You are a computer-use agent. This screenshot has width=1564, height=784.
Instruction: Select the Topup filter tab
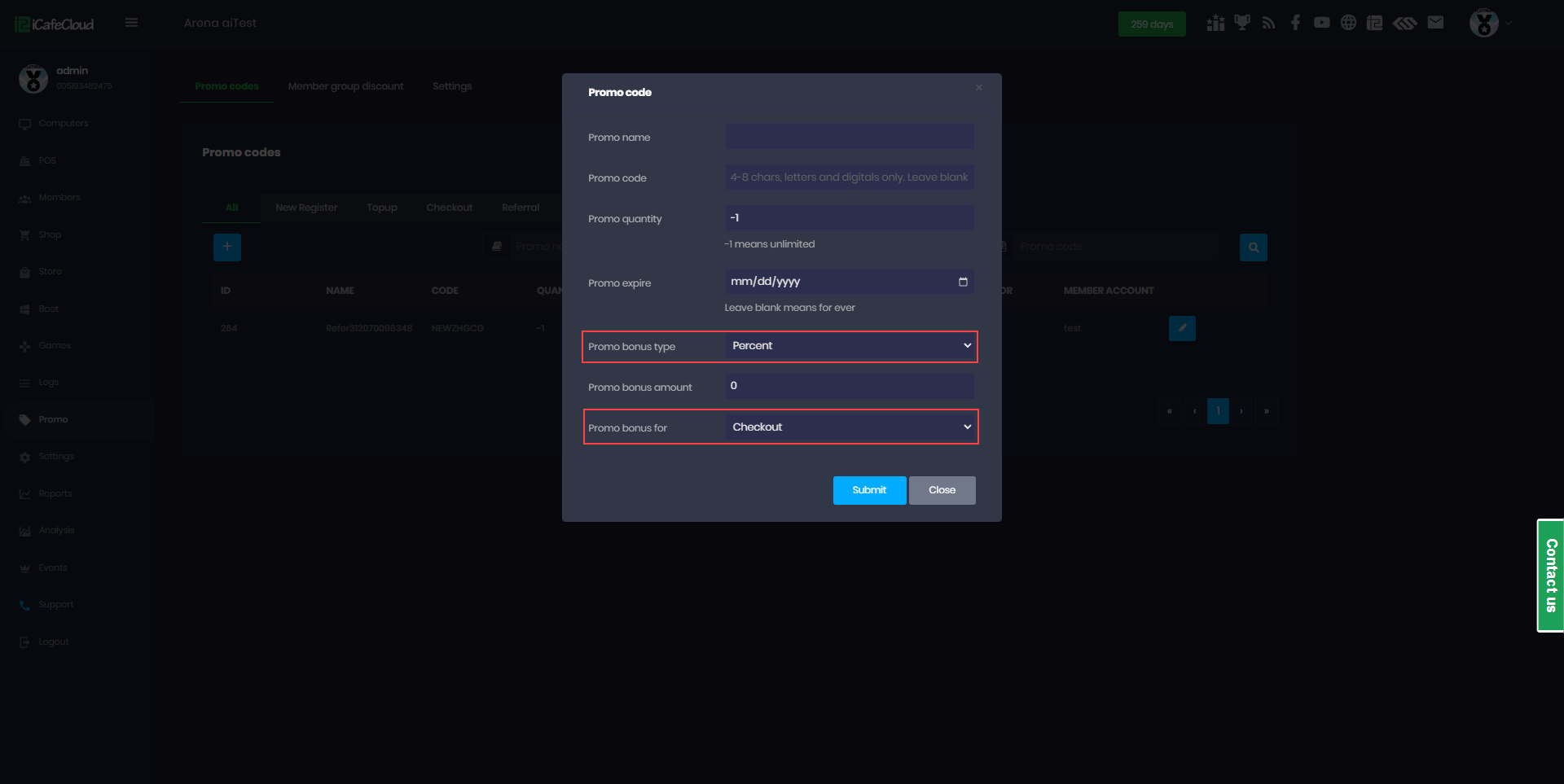click(382, 208)
